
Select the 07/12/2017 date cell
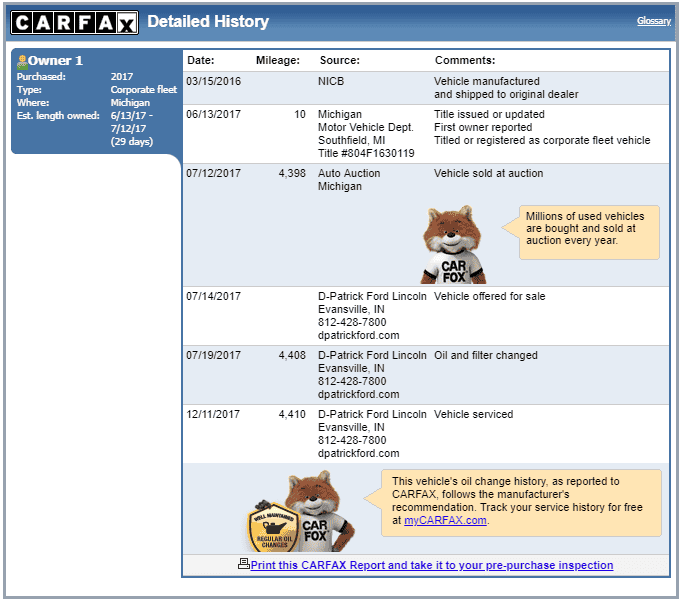coord(213,173)
